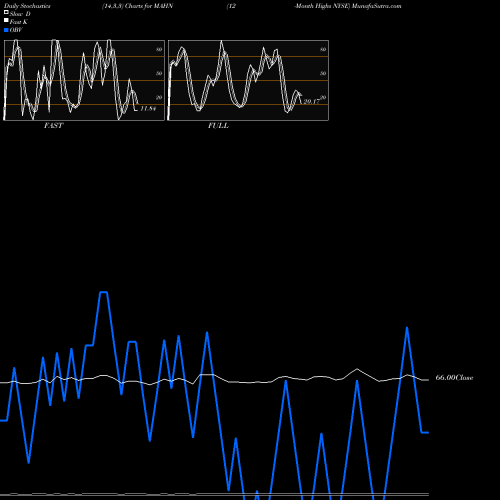
Task: Click the 'Fast K' legend label
Action: pos(19,22)
